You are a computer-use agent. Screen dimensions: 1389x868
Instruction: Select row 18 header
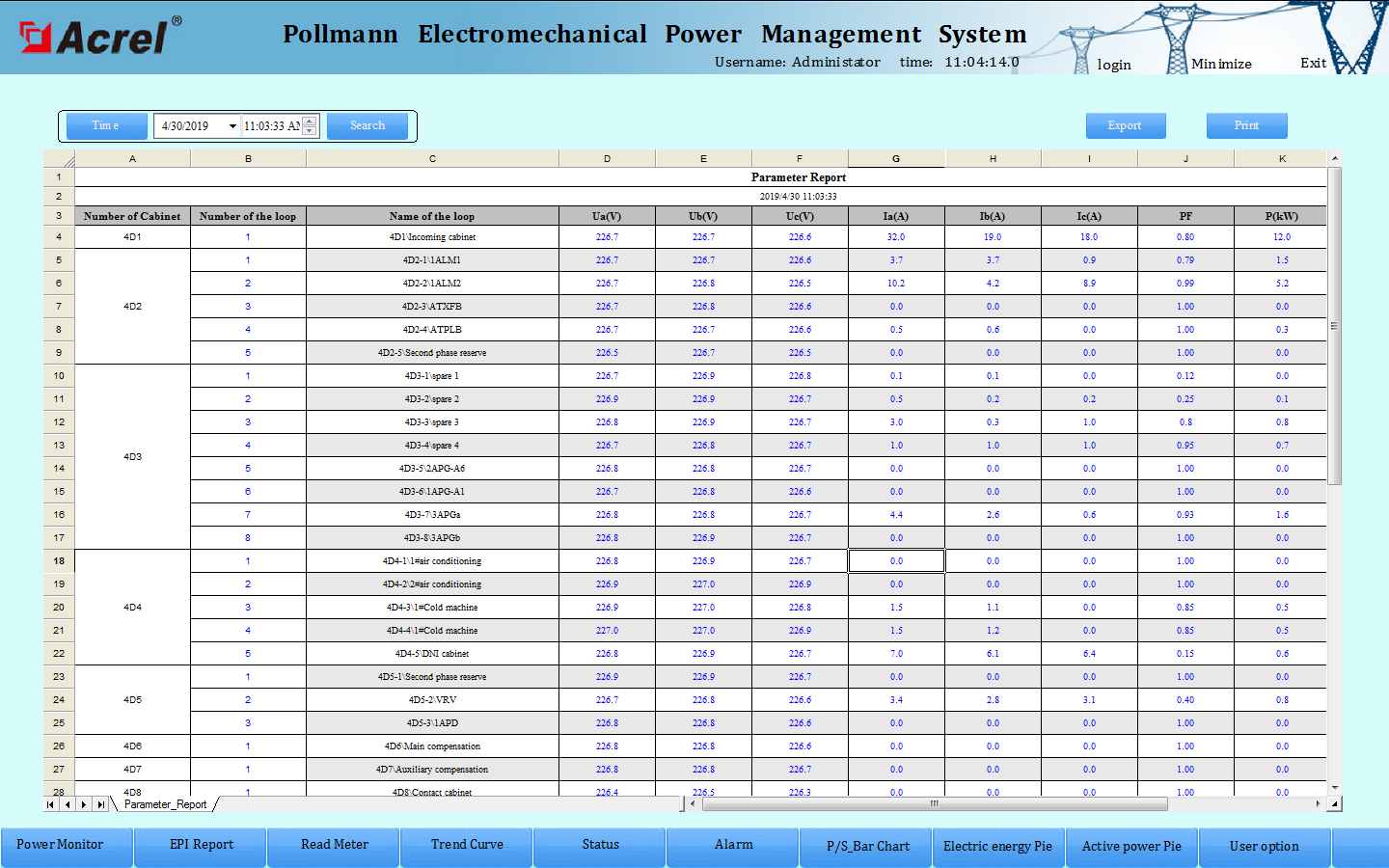click(59, 561)
